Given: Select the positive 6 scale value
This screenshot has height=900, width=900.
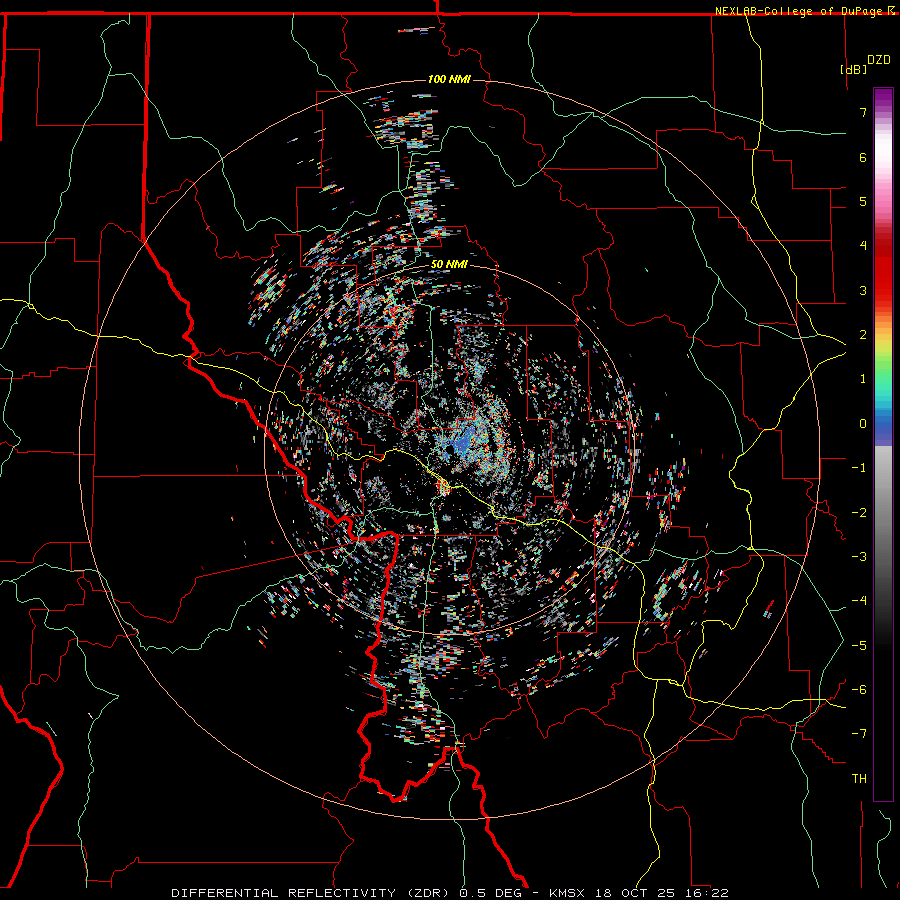Looking at the screenshot, I should pos(863,157).
